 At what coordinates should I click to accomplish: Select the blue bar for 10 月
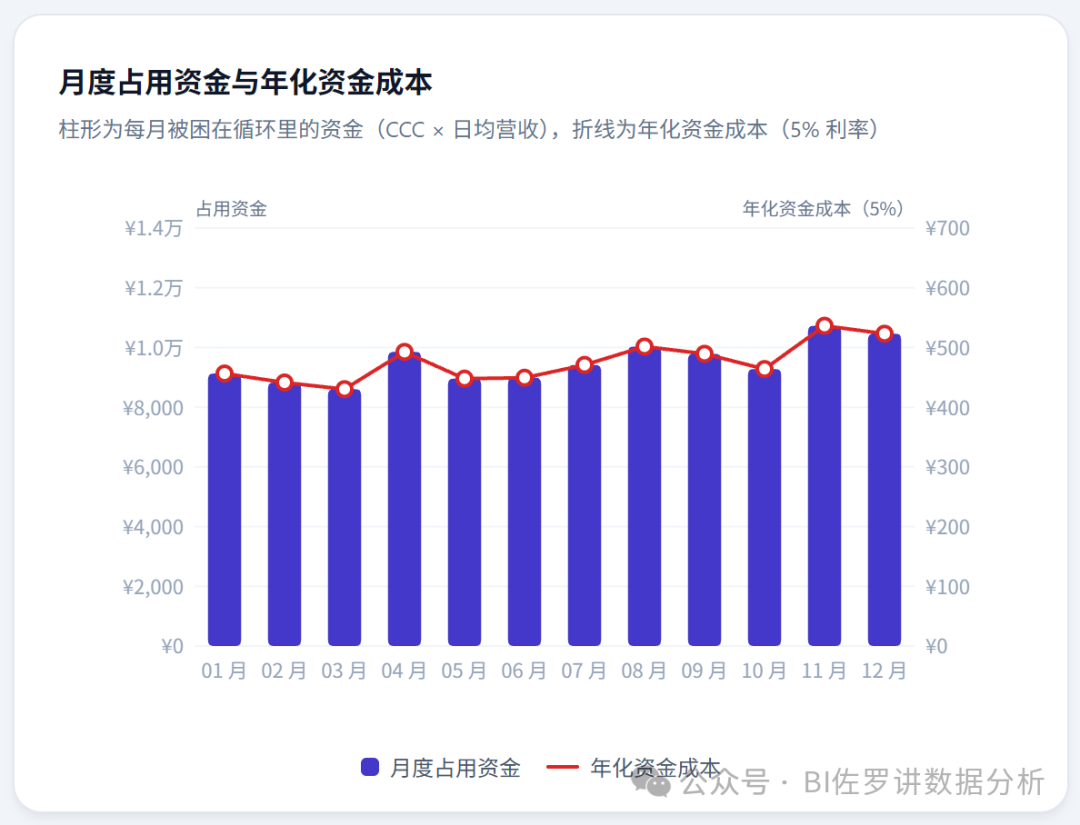coord(764,508)
